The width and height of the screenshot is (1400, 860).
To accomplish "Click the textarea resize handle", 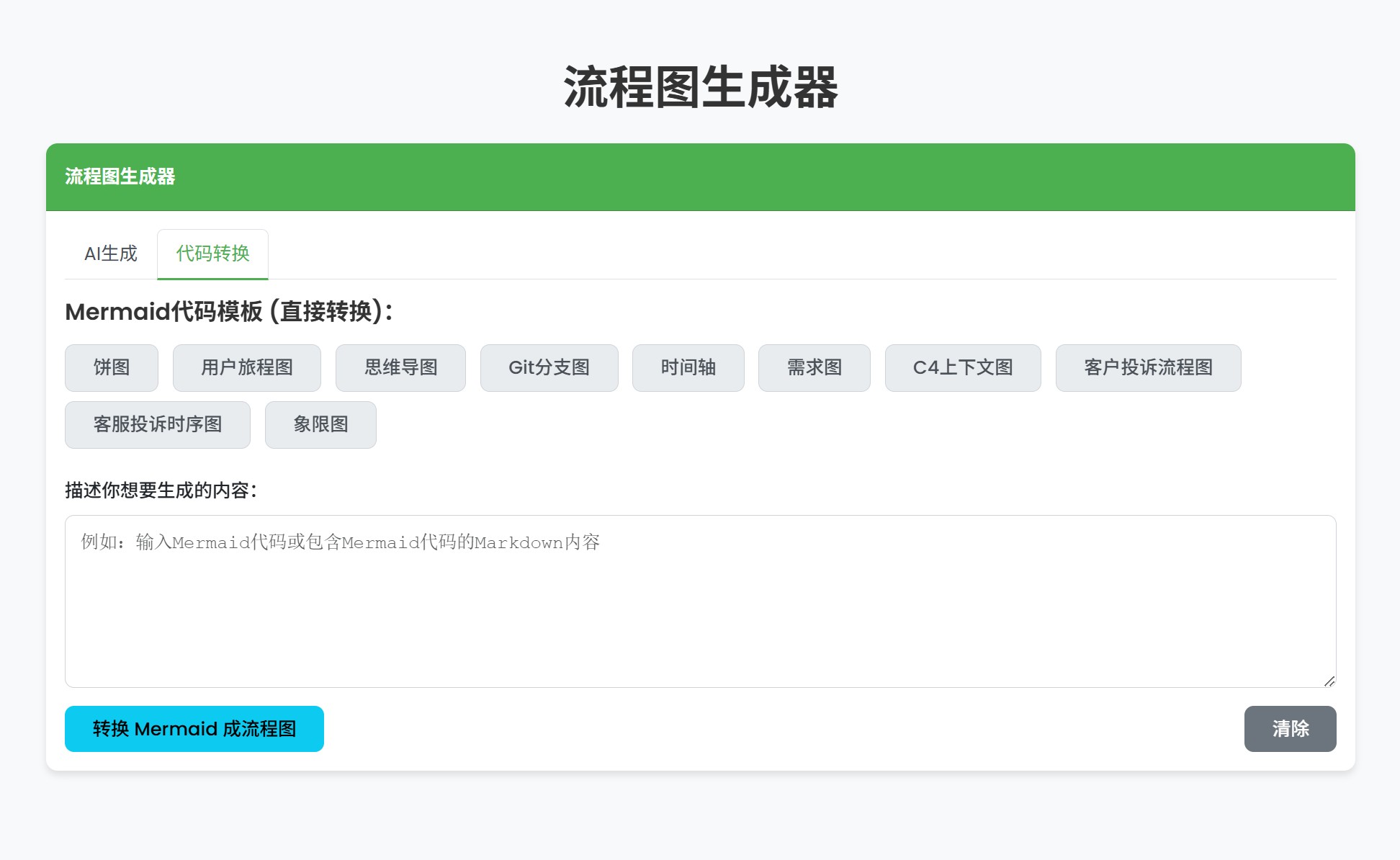I will tap(1329, 681).
